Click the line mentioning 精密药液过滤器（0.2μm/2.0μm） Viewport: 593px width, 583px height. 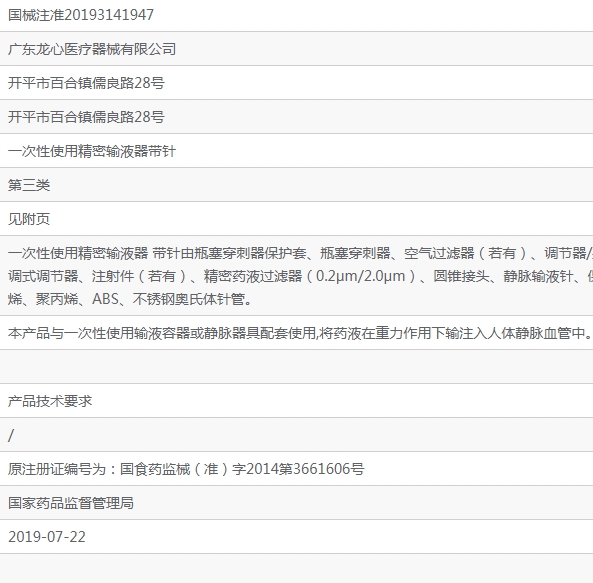pyautogui.click(x=300, y=276)
